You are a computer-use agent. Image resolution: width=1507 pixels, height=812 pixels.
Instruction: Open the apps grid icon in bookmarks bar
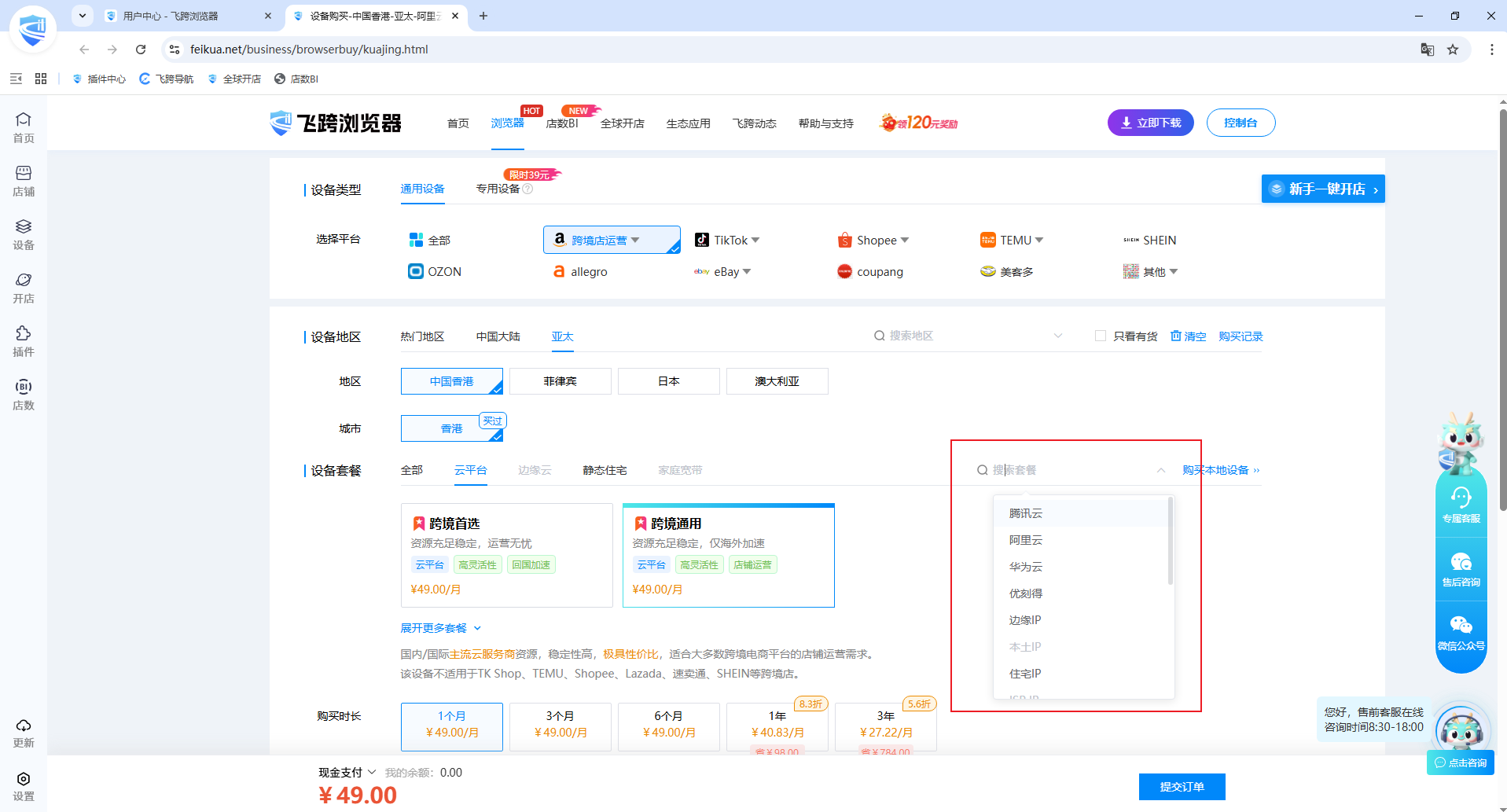click(x=41, y=79)
